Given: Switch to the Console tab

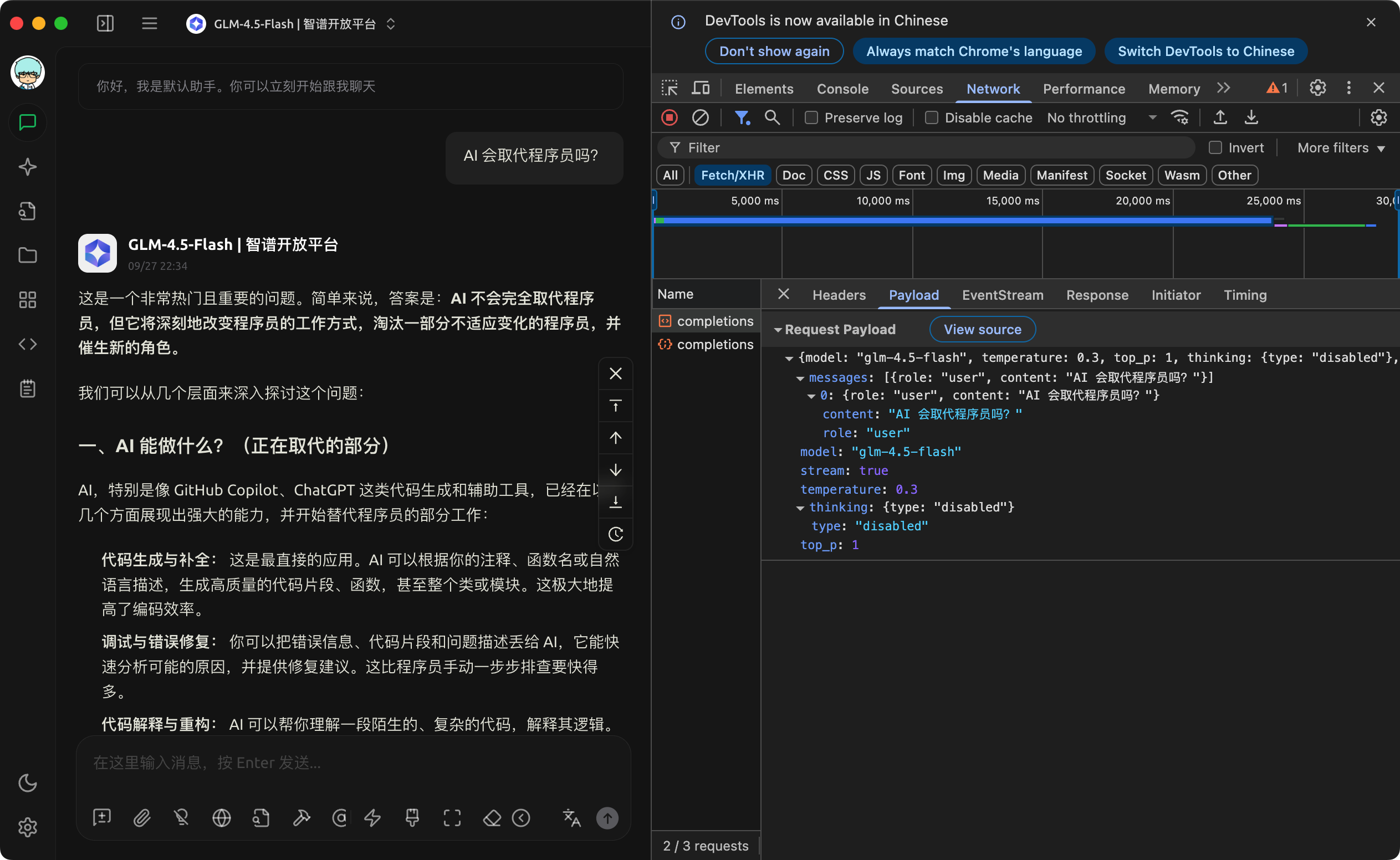Looking at the screenshot, I should (842, 89).
